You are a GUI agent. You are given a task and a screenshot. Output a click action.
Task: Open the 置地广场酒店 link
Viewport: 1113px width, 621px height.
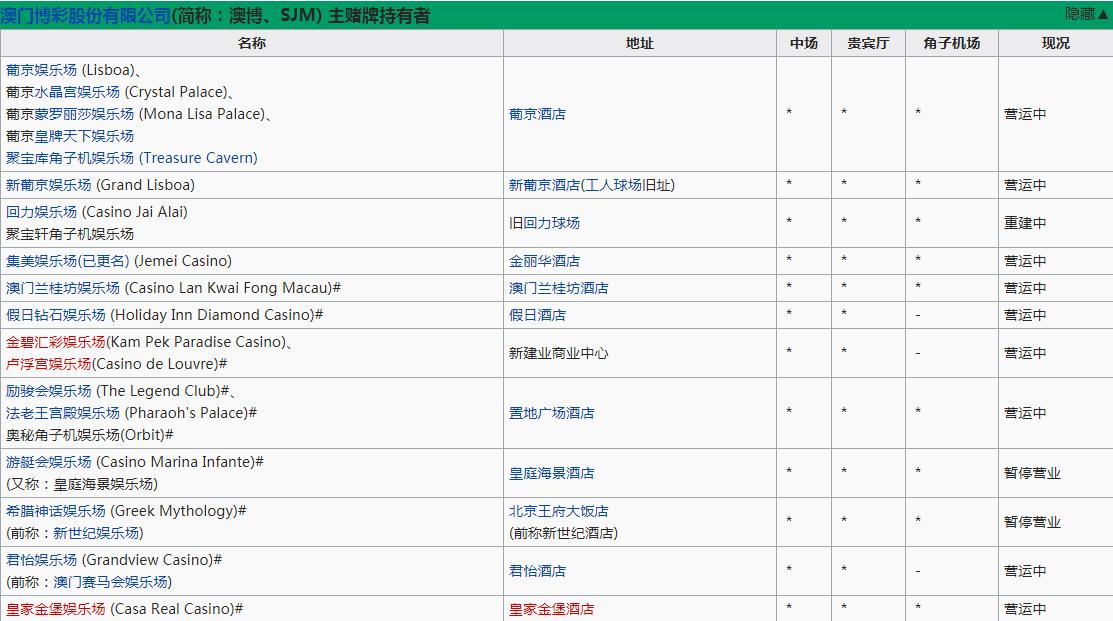coord(552,412)
